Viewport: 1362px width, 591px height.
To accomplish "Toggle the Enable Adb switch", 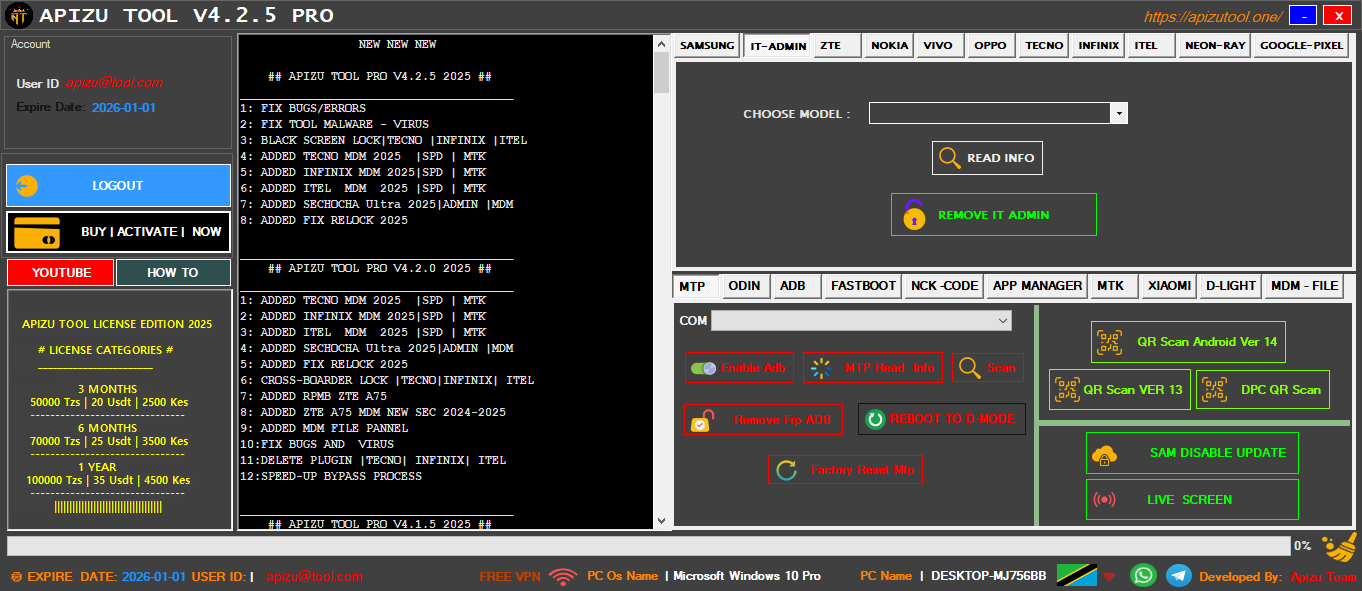I will click(703, 368).
